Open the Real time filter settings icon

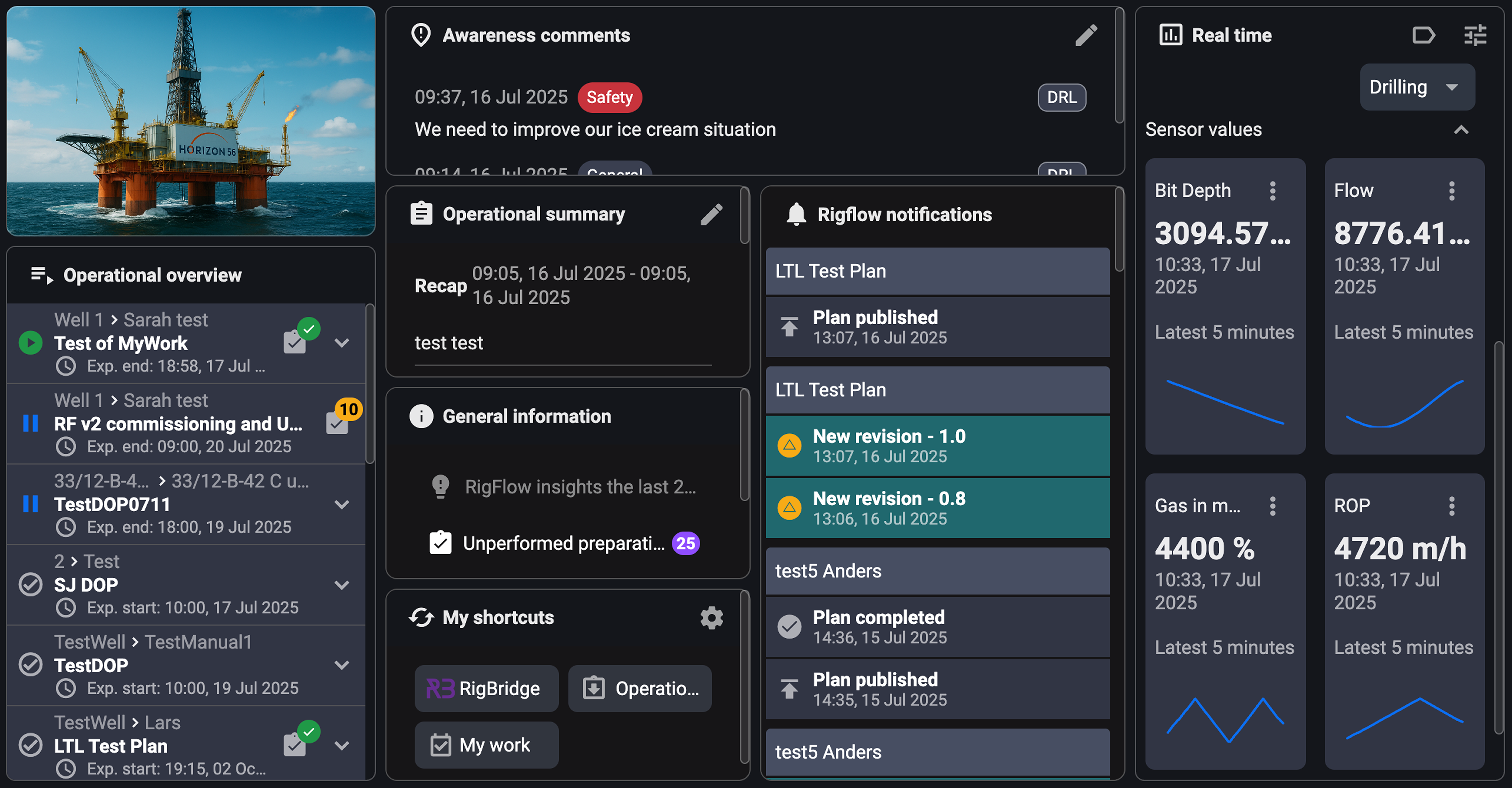(x=1475, y=35)
